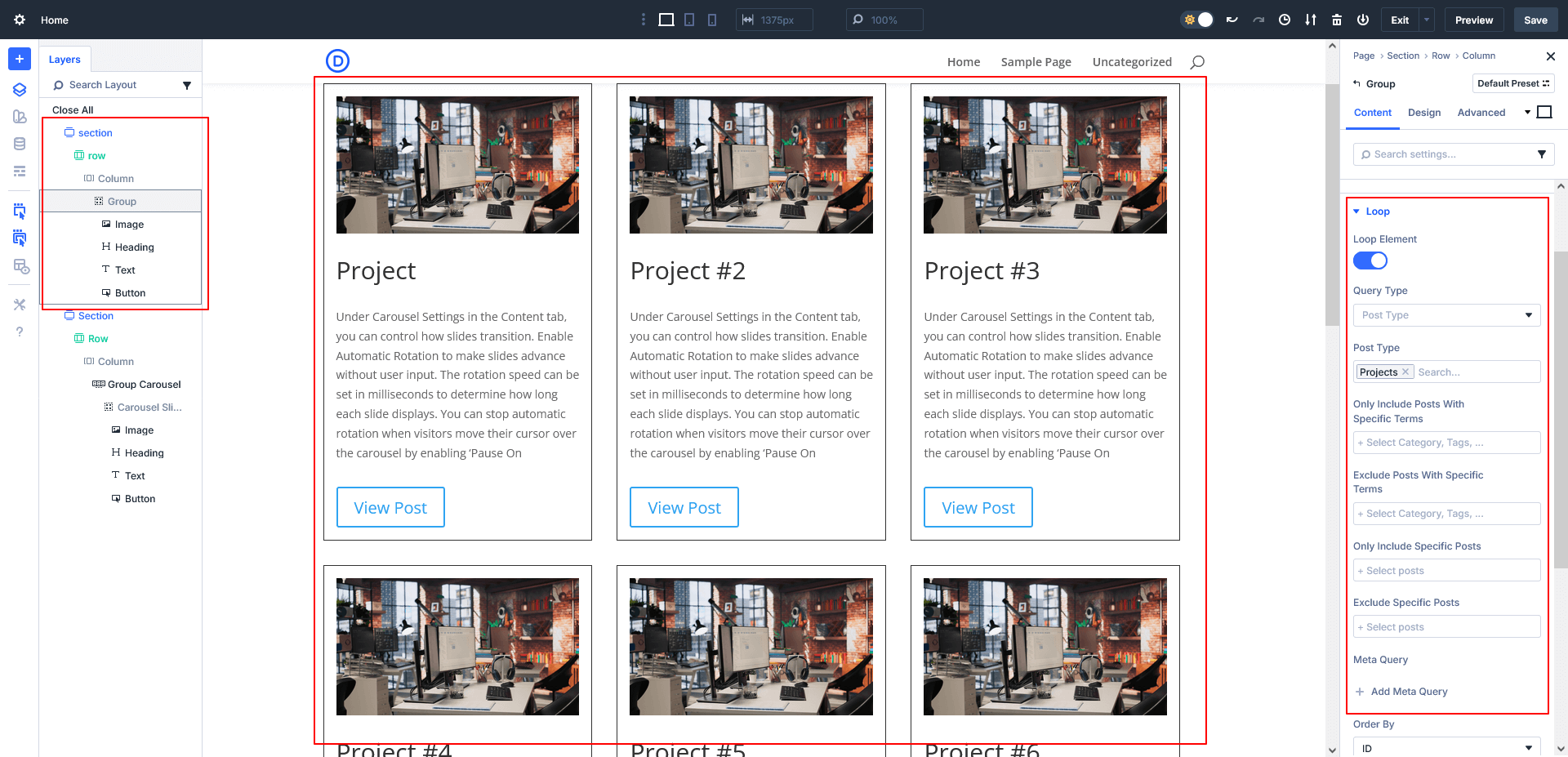Click the wrench tools icon in sidebar

[20, 305]
